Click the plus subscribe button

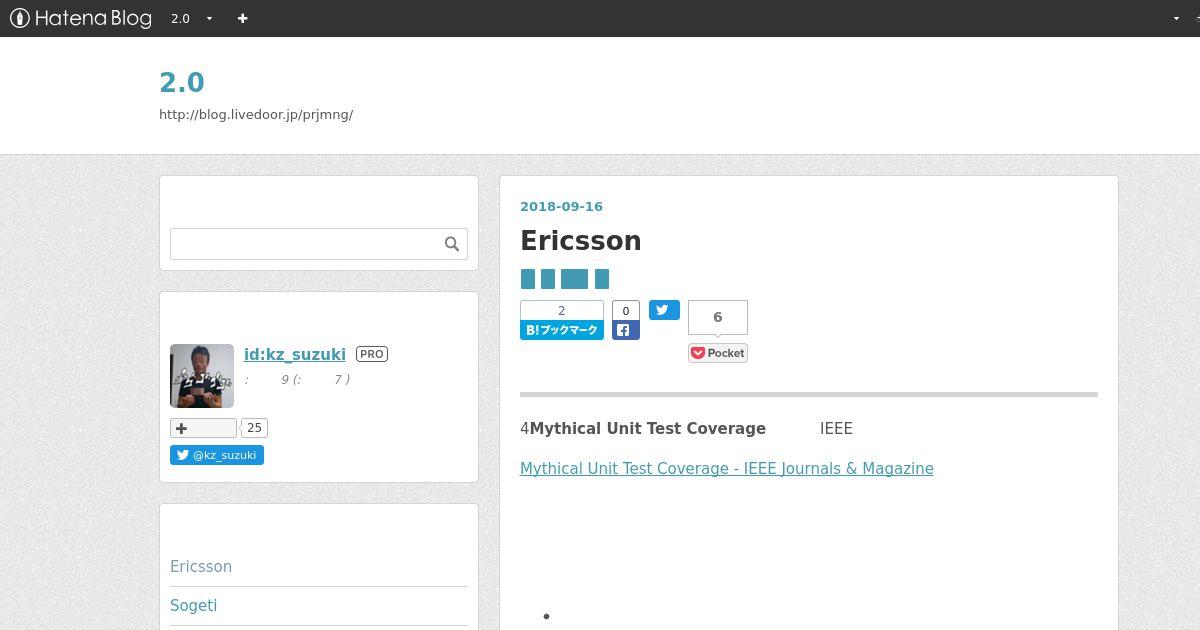coord(203,428)
